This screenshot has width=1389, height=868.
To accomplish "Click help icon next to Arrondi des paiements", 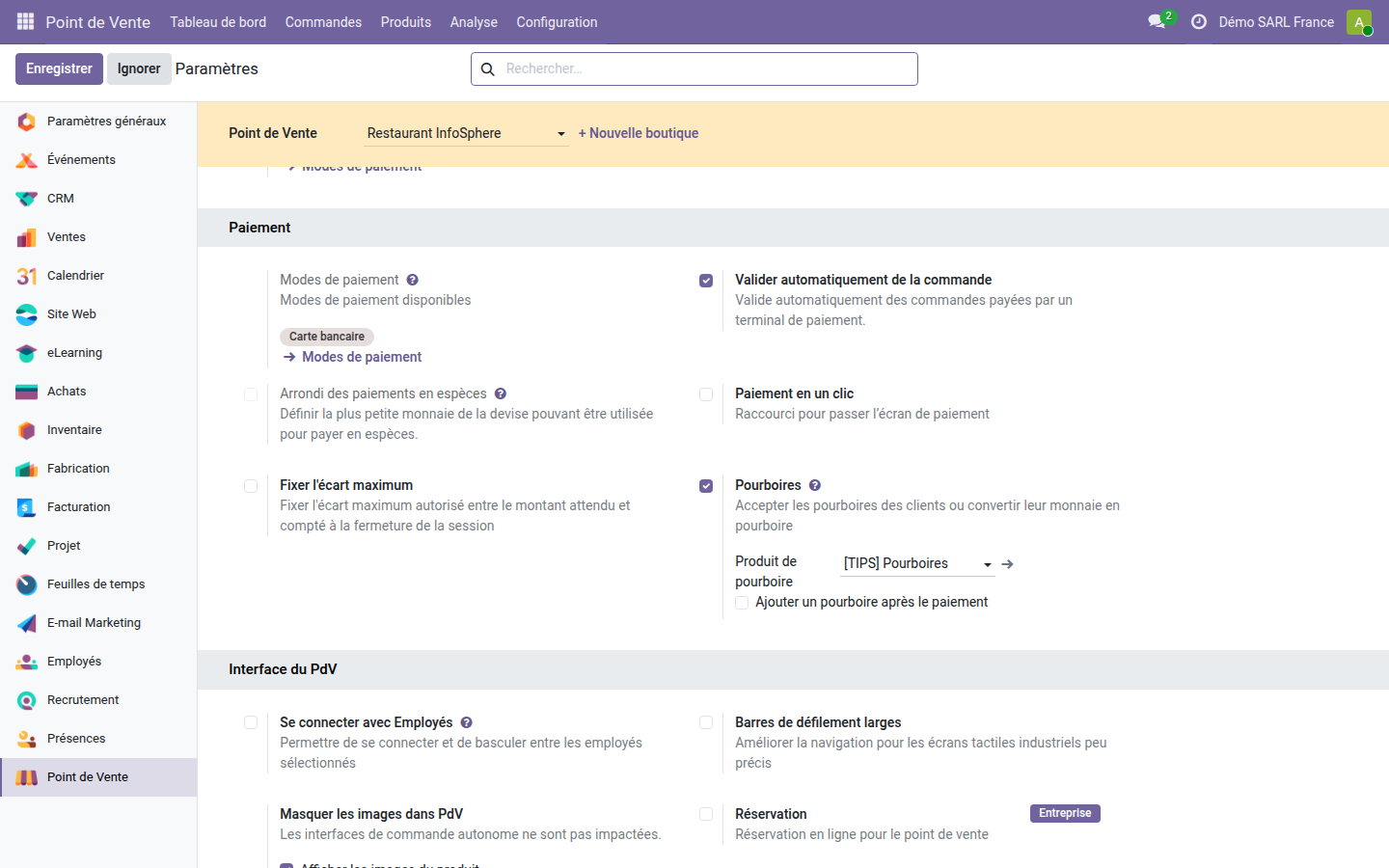I will pyautogui.click(x=501, y=393).
